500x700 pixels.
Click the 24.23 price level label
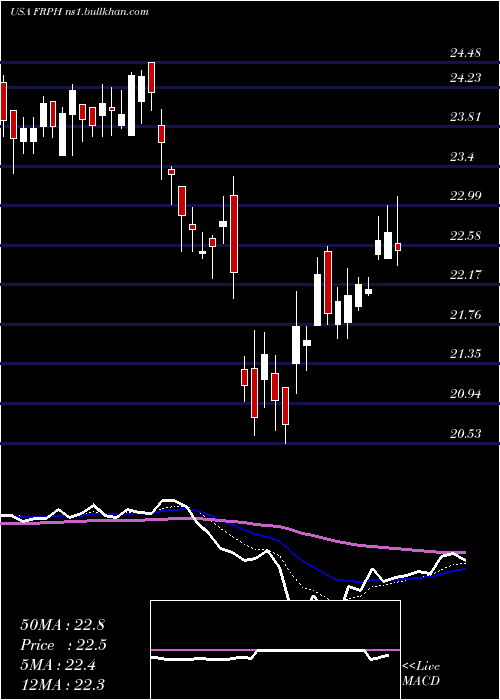(x=465, y=78)
